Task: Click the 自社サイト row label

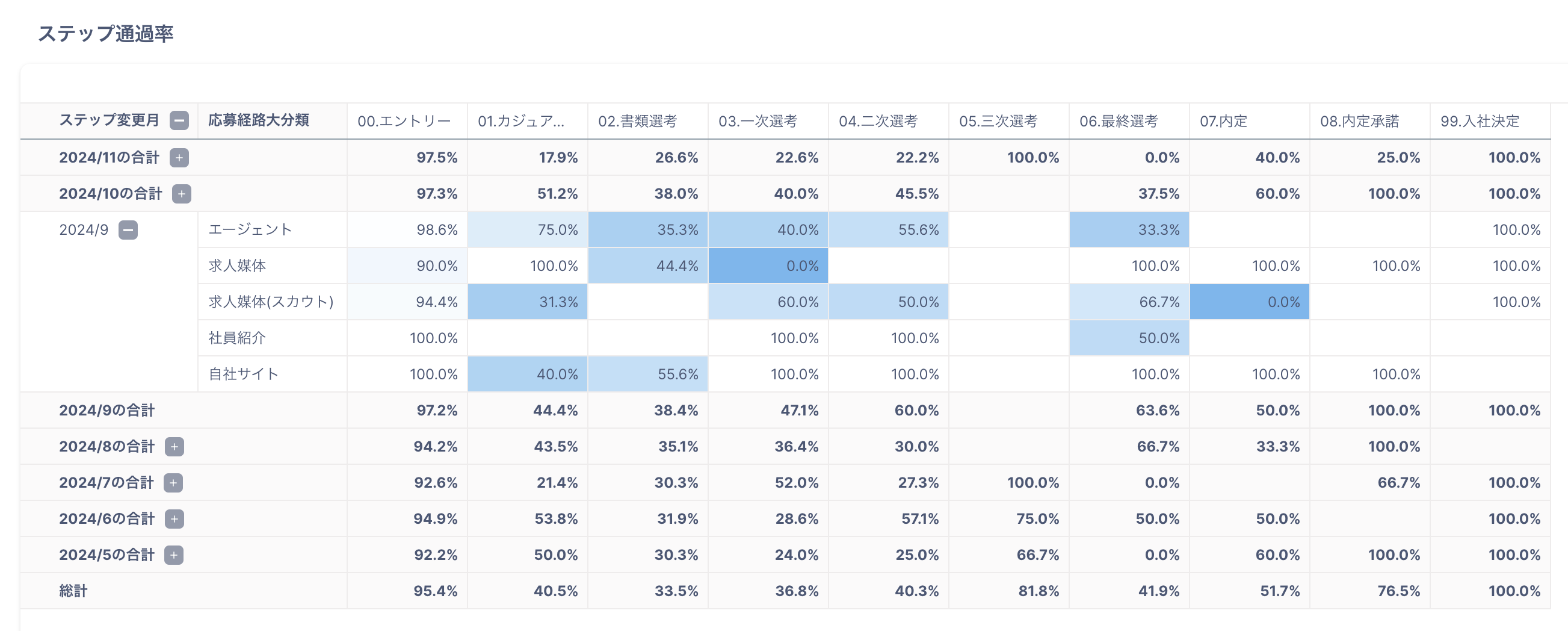Action: point(244,374)
